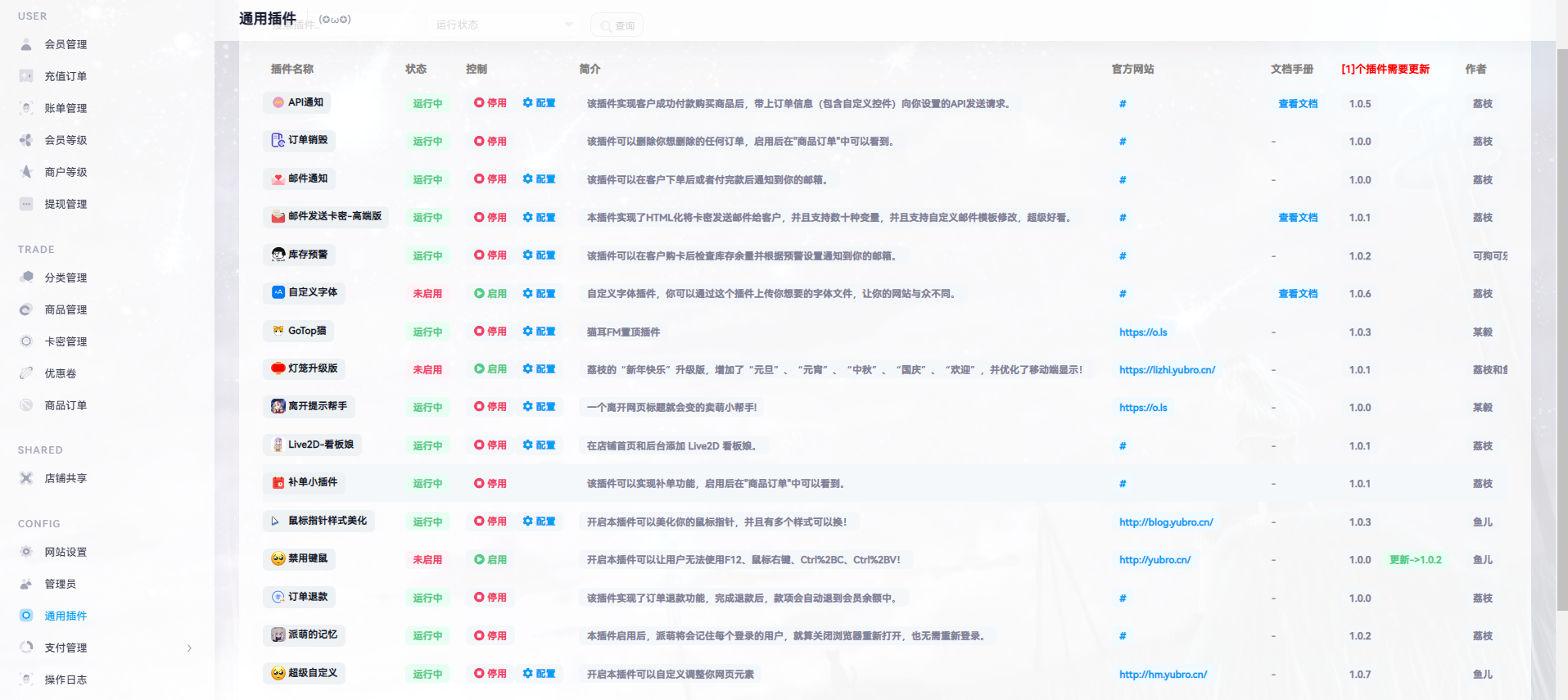View 查看文档 for API通知 plugin

1298,104
